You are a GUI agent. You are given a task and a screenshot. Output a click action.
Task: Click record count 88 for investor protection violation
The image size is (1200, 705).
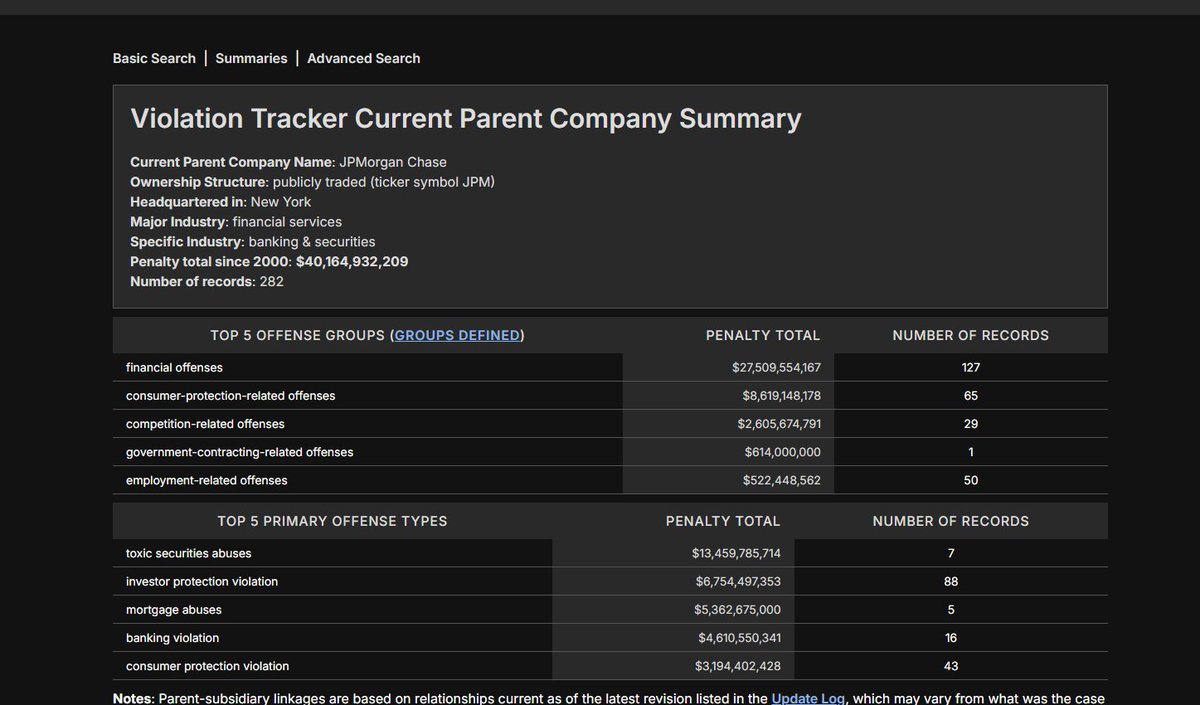(x=951, y=581)
